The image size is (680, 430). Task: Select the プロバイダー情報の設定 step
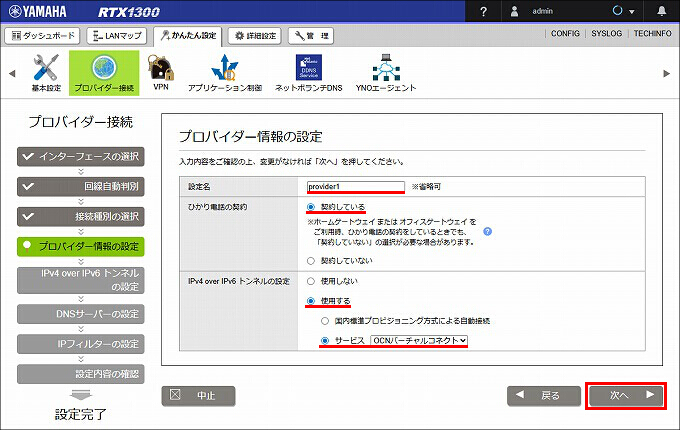[81, 246]
